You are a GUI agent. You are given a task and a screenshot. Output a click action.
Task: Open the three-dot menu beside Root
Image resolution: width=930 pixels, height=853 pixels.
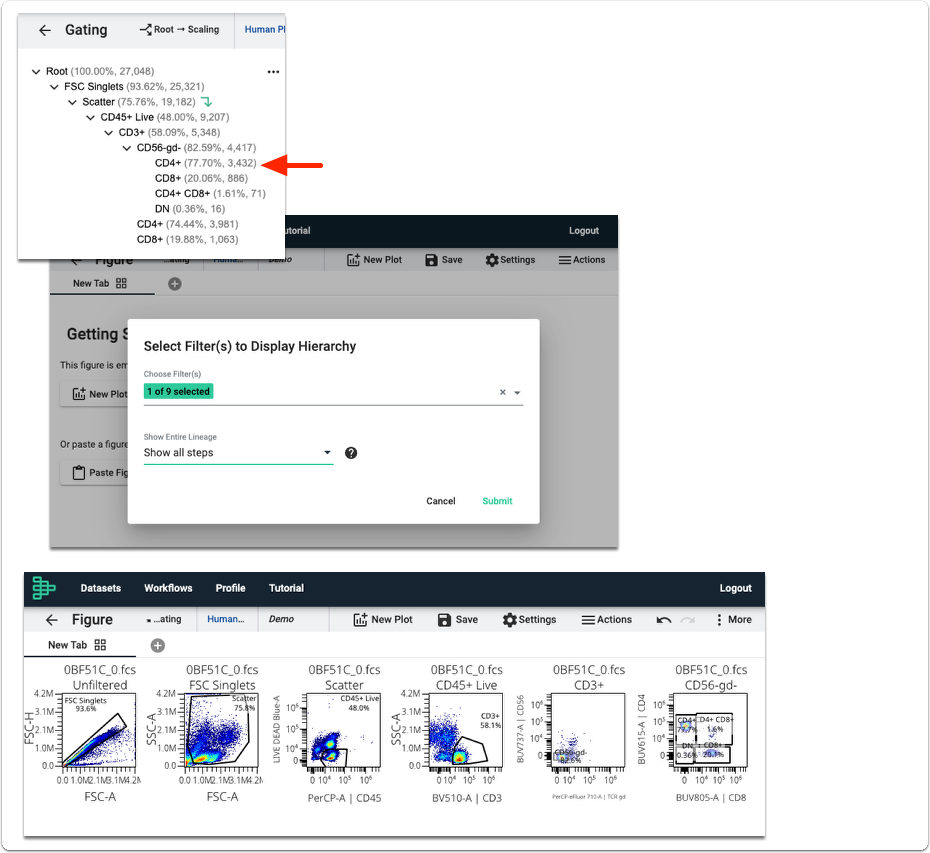point(273,72)
